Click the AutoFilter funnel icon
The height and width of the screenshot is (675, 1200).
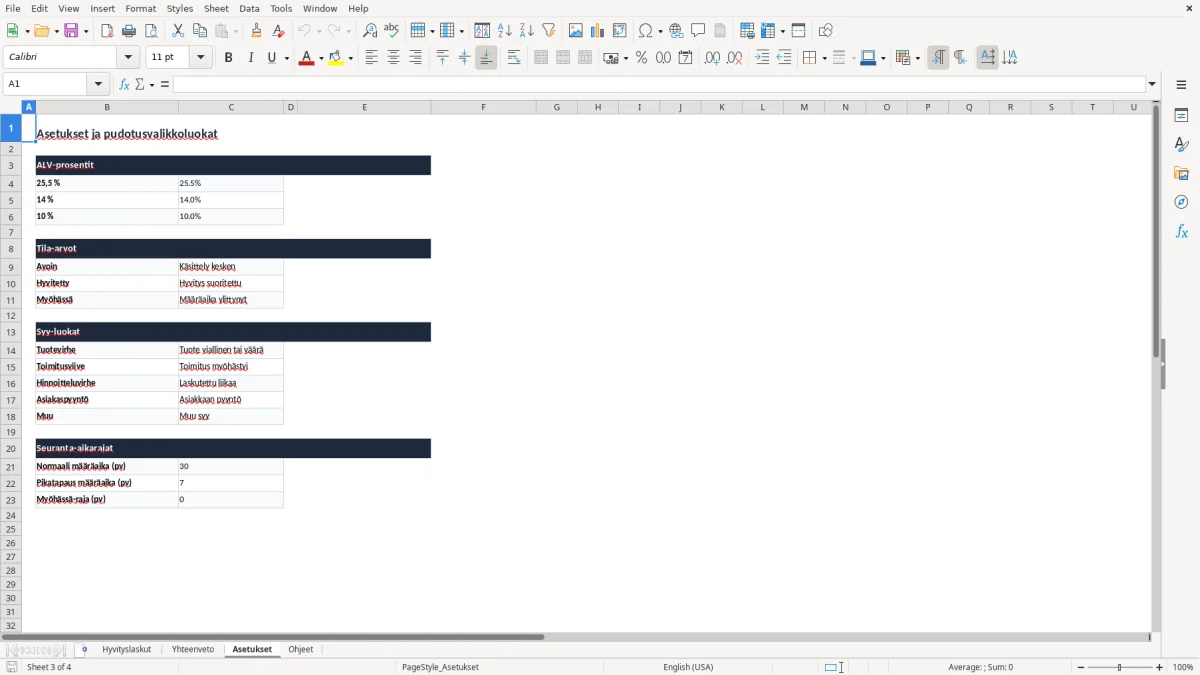[548, 31]
